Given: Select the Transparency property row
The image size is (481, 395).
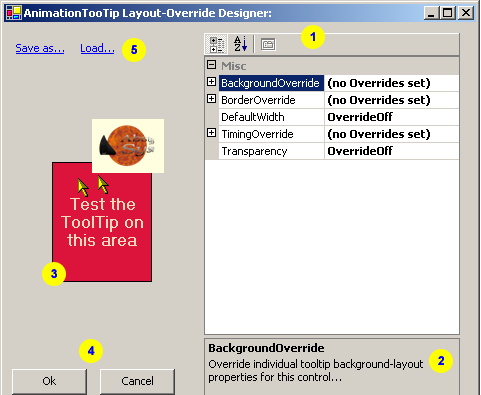Looking at the screenshot, I should point(332,151).
